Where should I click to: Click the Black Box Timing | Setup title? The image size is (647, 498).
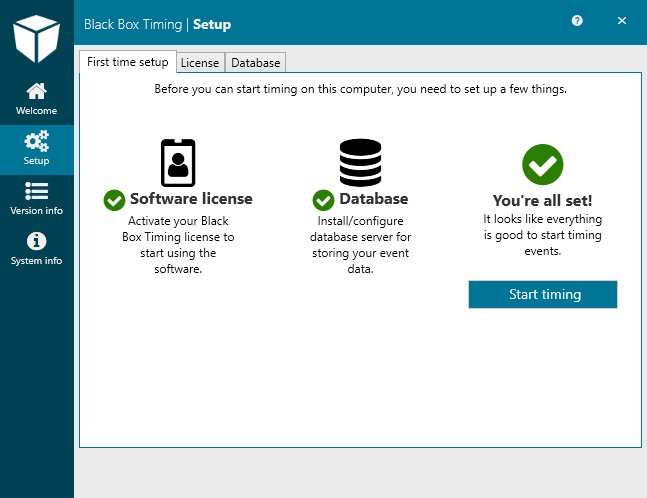(157, 24)
